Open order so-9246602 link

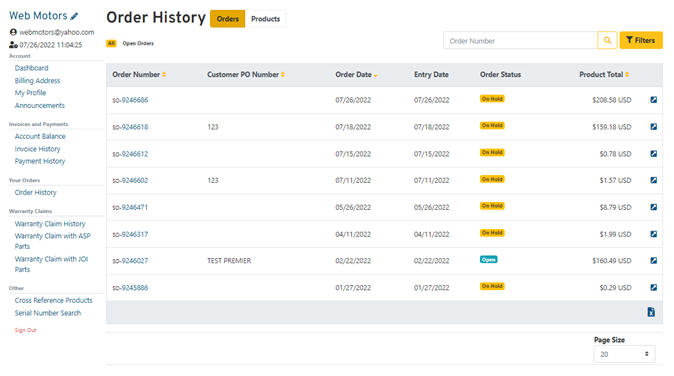pos(130,180)
